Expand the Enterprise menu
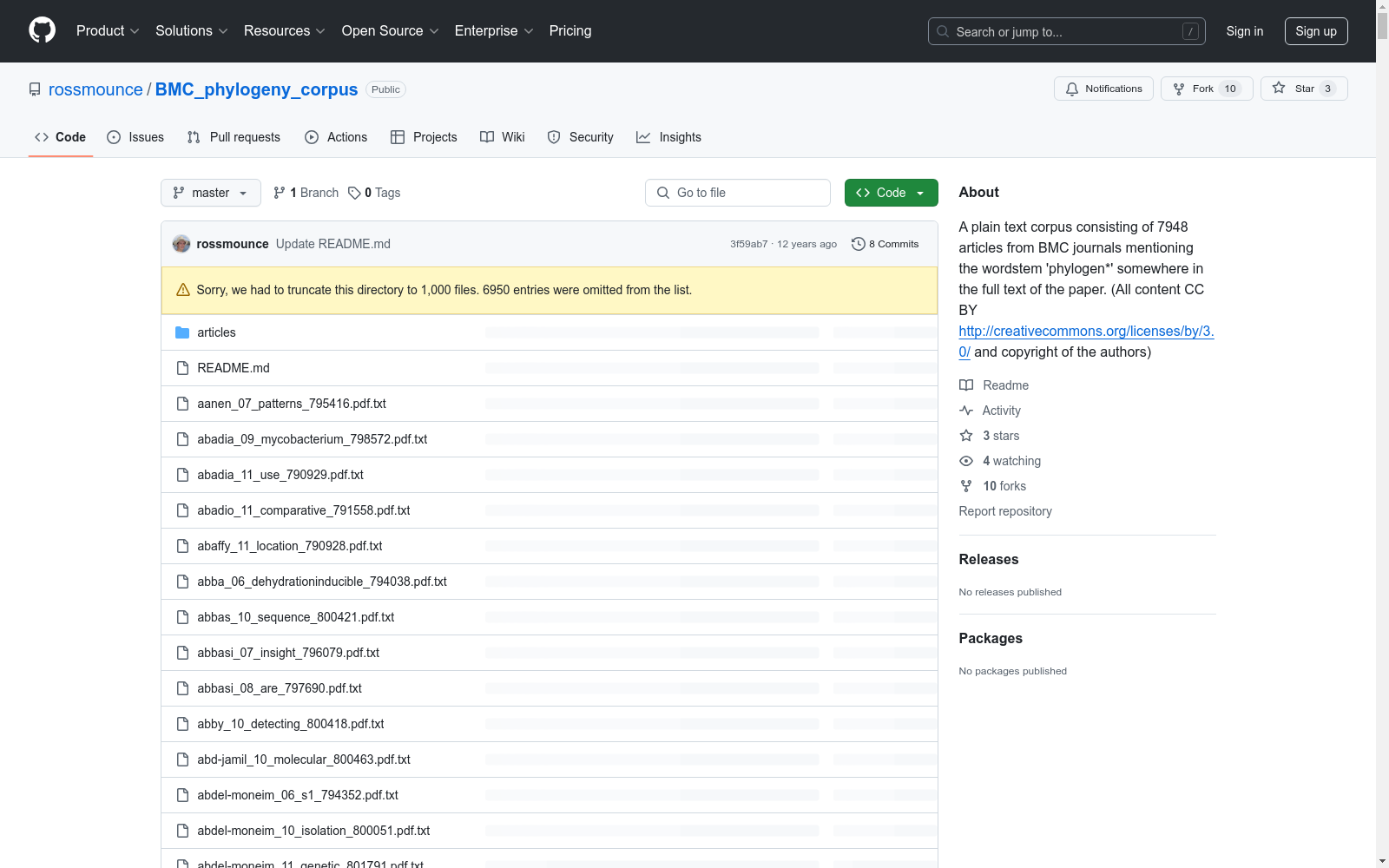Image resolution: width=1389 pixels, height=868 pixels. (x=494, y=31)
